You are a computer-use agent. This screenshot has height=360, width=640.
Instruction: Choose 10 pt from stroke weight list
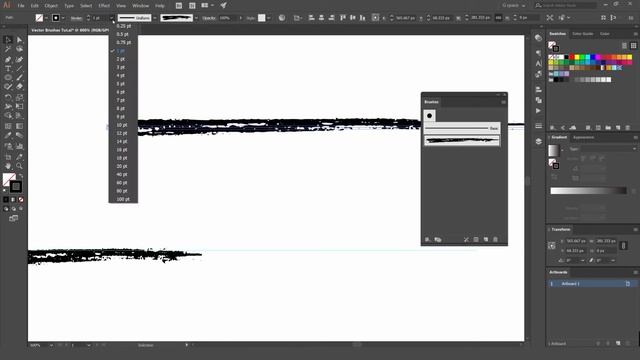123,125
